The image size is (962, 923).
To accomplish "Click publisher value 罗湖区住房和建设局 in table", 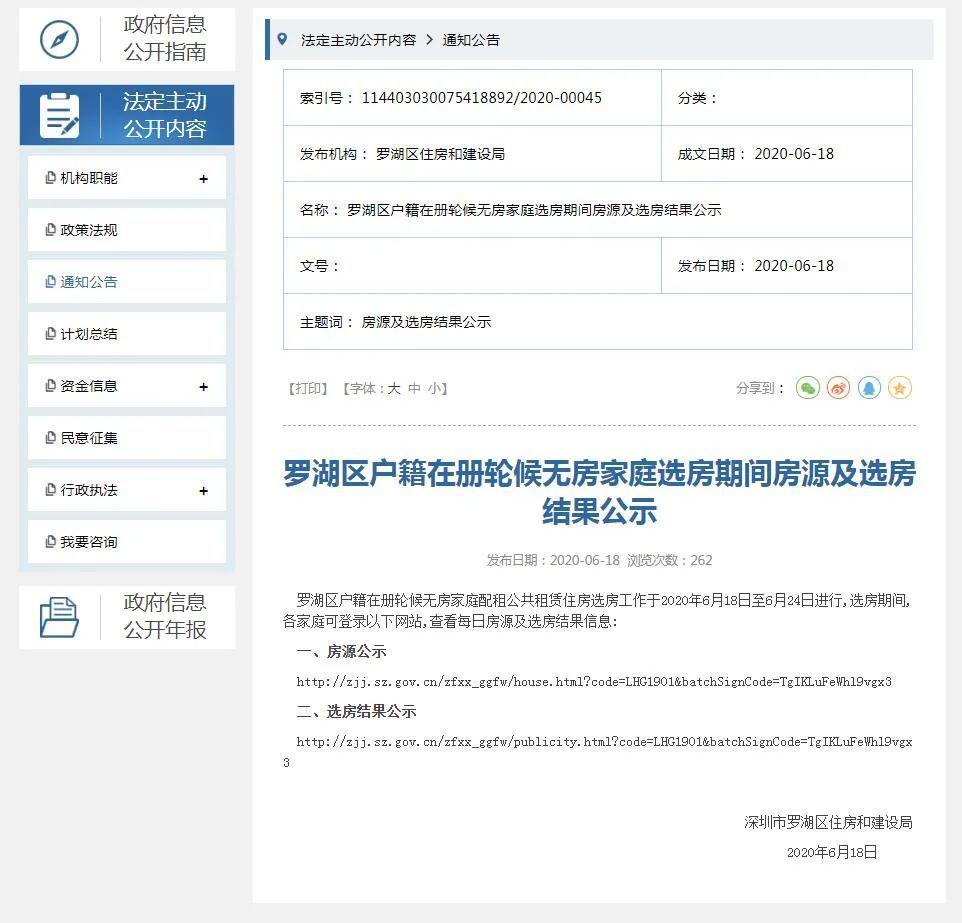I will point(441,154).
